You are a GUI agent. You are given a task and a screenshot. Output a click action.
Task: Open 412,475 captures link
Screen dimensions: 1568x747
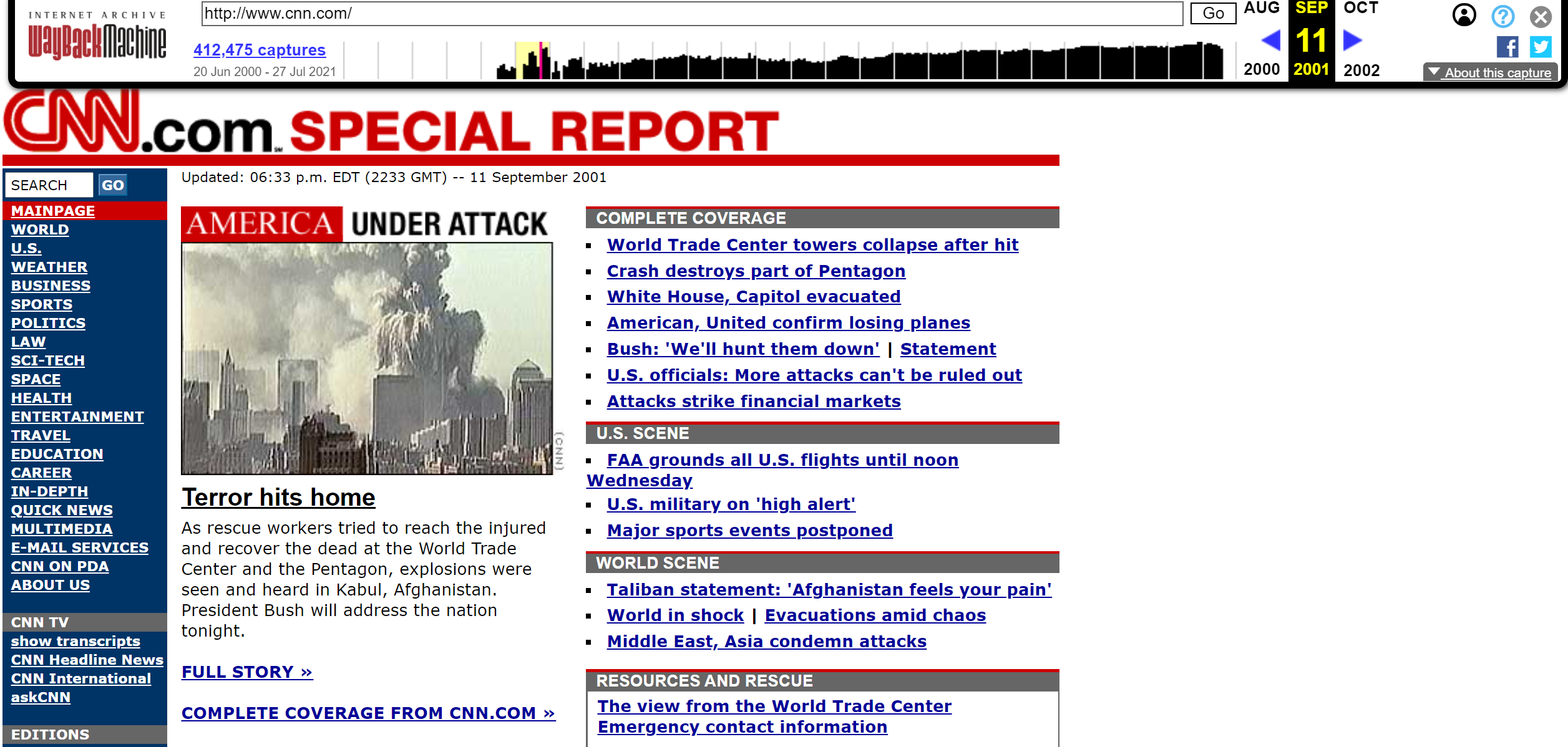coord(259,50)
